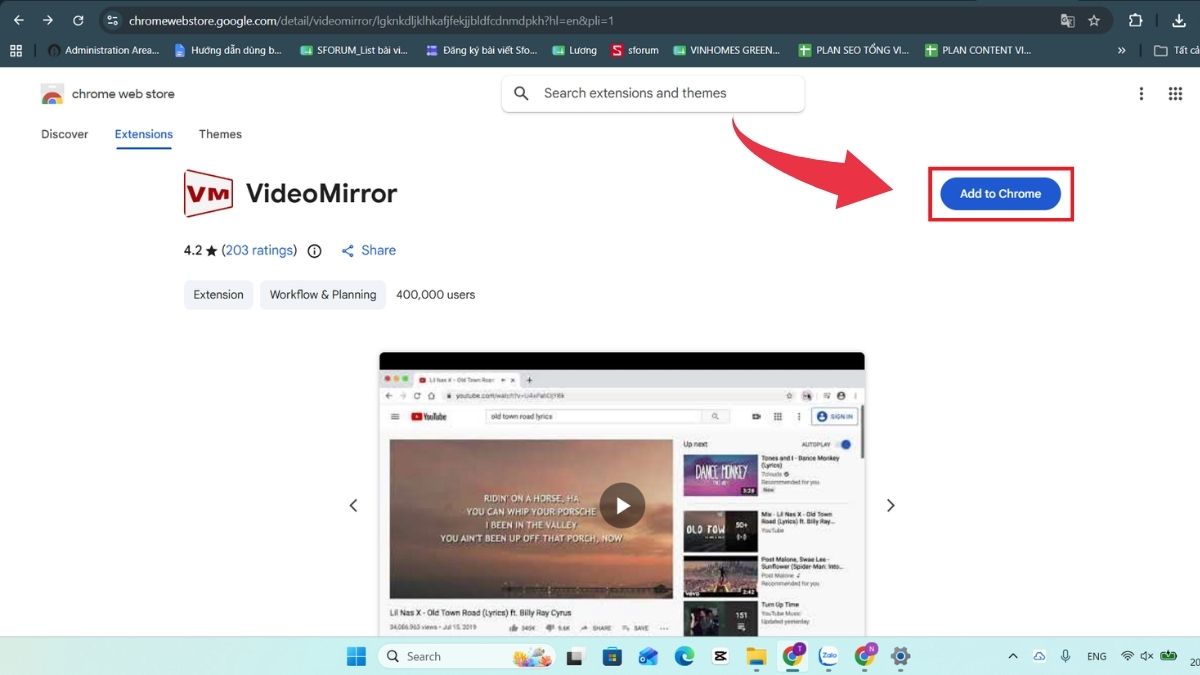The height and width of the screenshot is (675, 1200).
Task: Click the browser forward arrow
Action: pyautogui.click(x=48, y=20)
